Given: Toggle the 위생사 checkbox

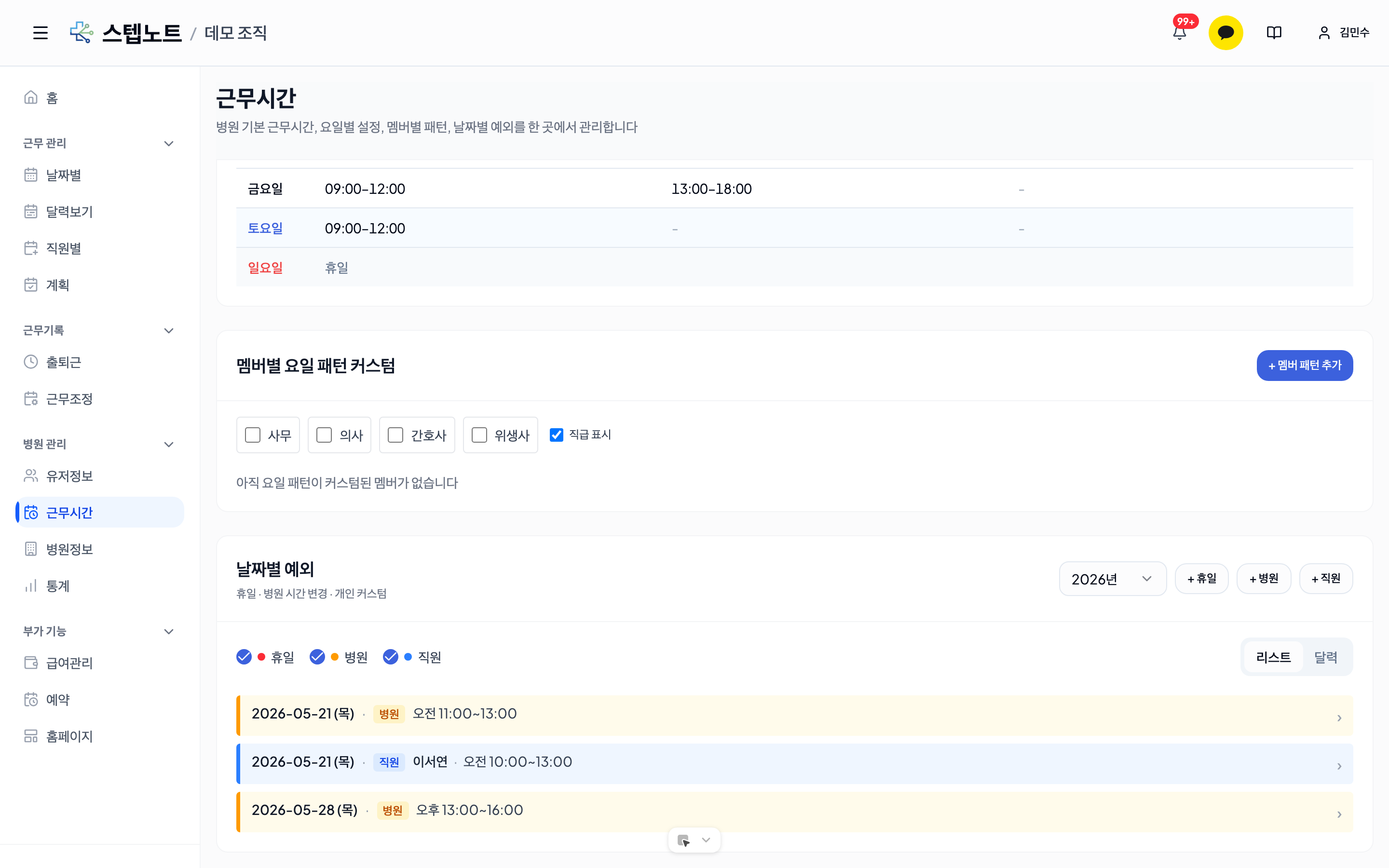Looking at the screenshot, I should [x=479, y=435].
